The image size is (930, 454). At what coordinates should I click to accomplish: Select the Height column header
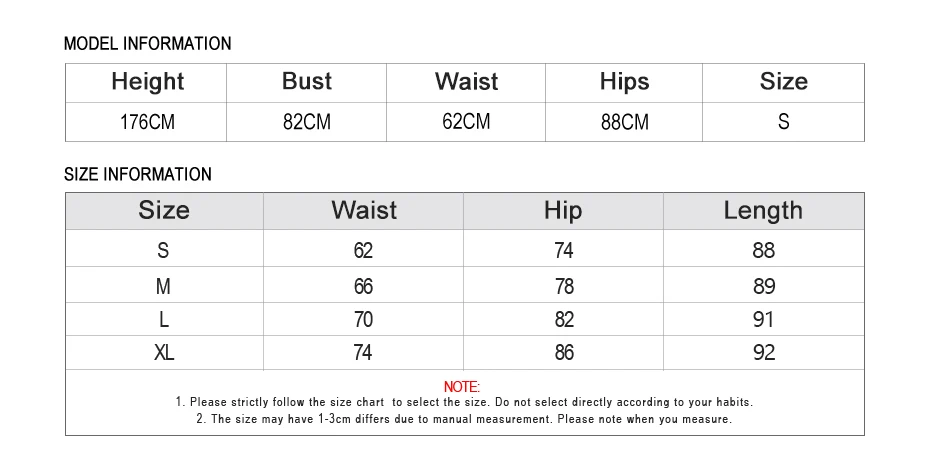click(x=148, y=81)
